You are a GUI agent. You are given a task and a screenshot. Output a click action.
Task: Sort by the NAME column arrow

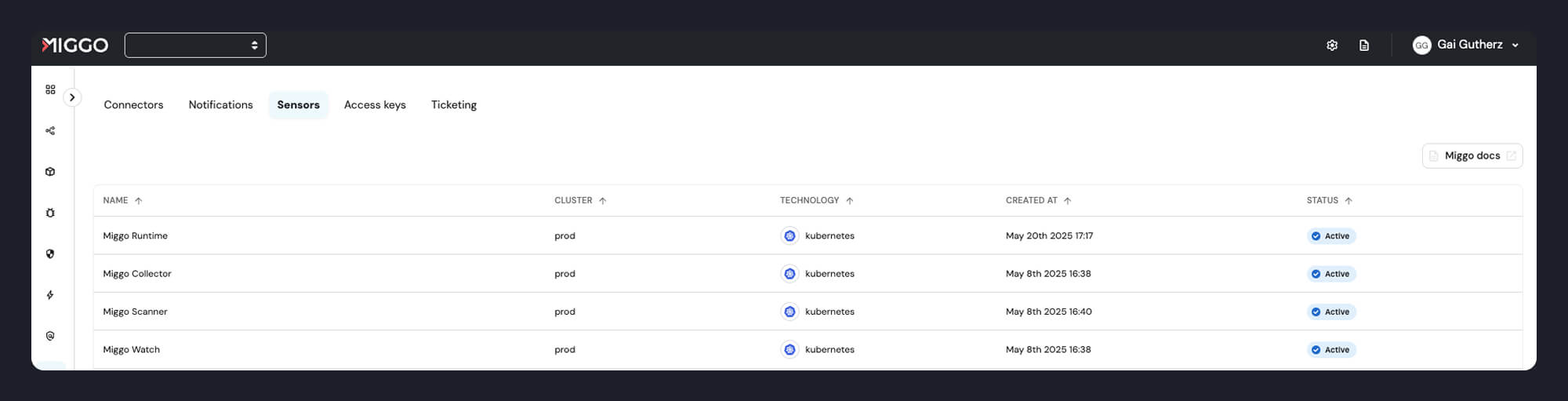pos(139,201)
